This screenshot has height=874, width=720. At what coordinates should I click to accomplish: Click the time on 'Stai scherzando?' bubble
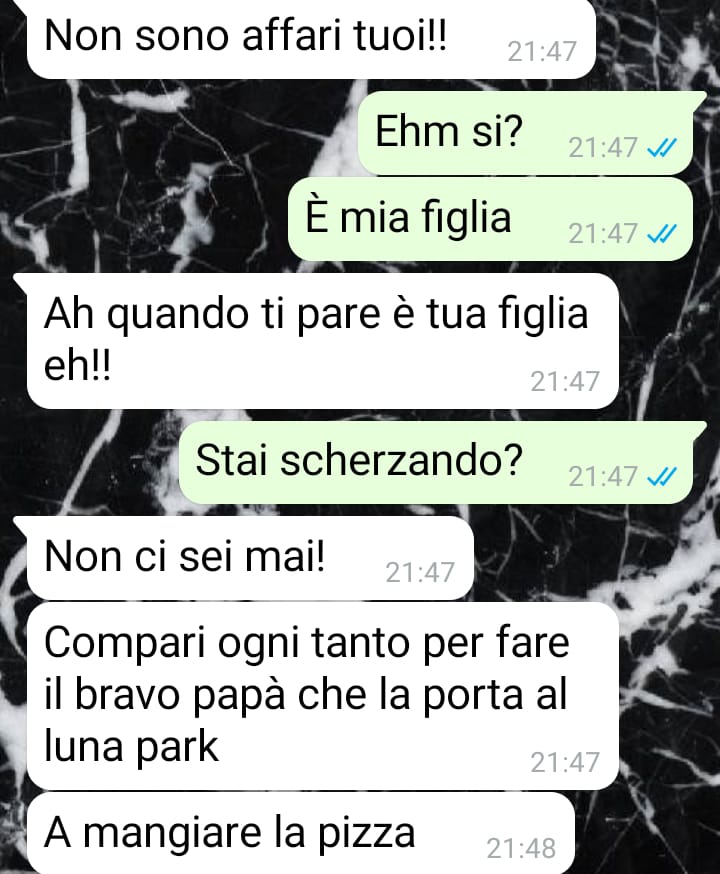(602, 477)
